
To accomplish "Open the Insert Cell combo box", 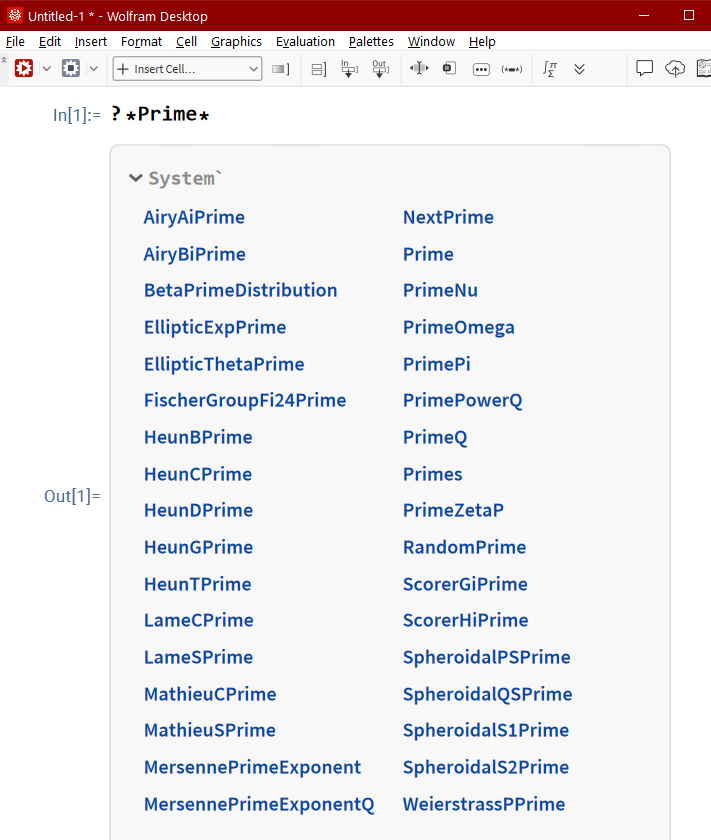I will (x=188, y=69).
